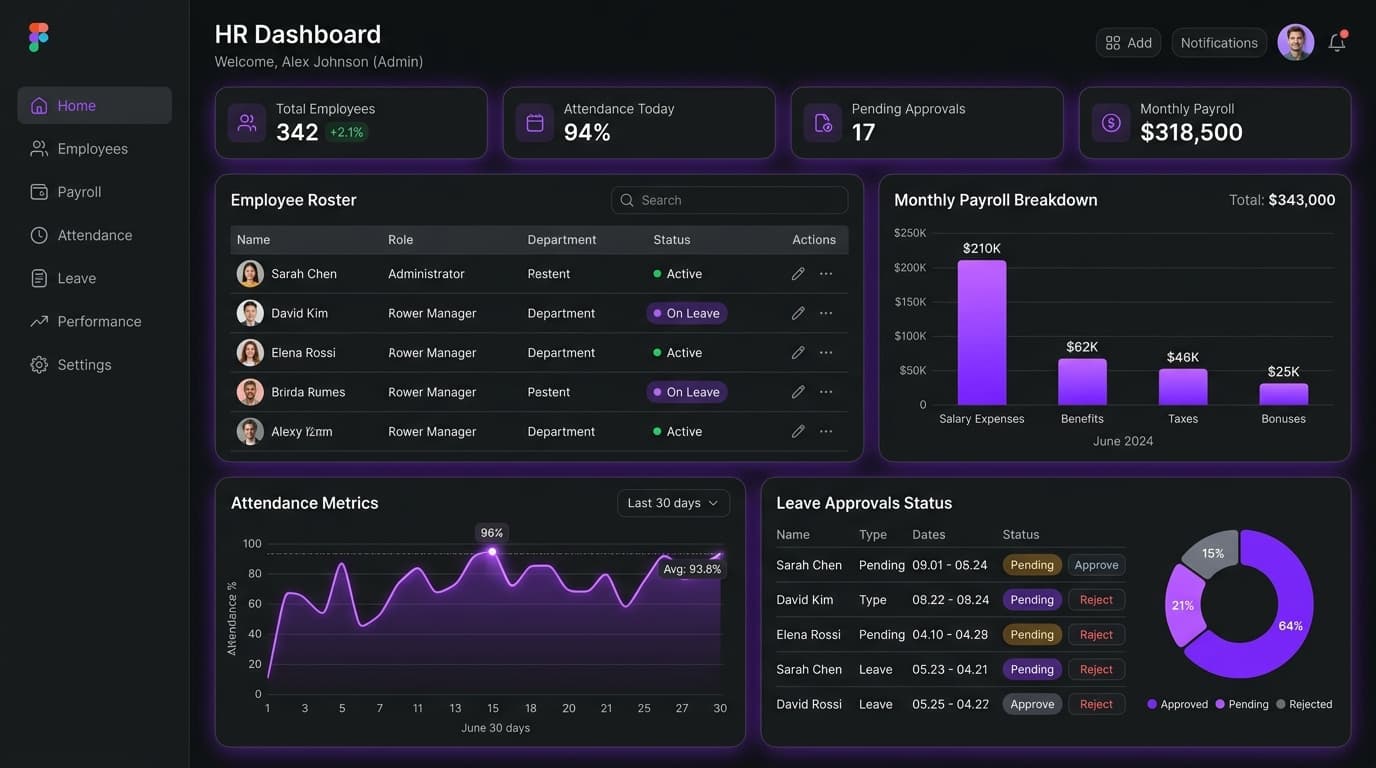Reject David Kim's leave request

[1096, 600]
